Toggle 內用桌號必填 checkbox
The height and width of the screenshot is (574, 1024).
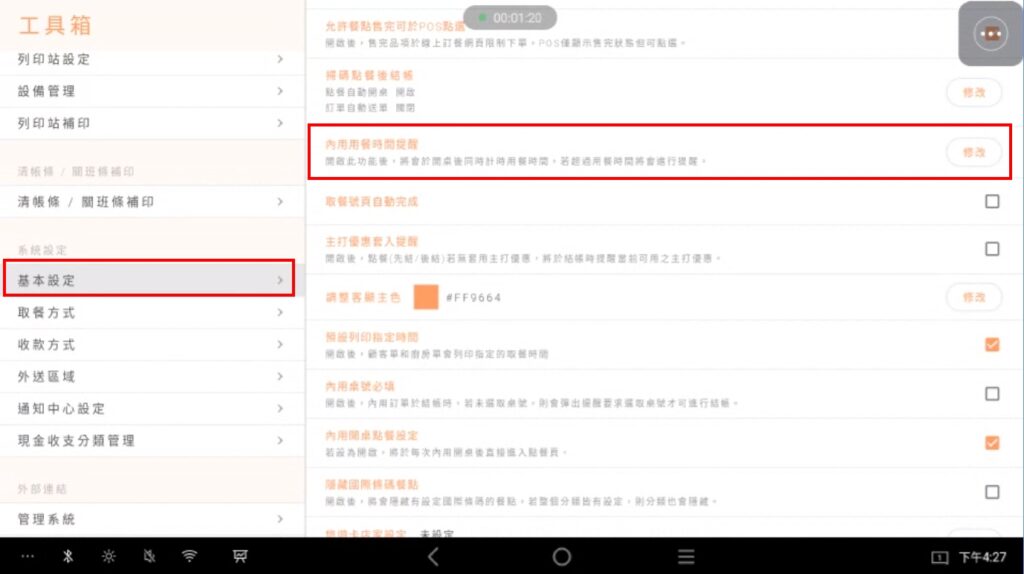coord(992,393)
